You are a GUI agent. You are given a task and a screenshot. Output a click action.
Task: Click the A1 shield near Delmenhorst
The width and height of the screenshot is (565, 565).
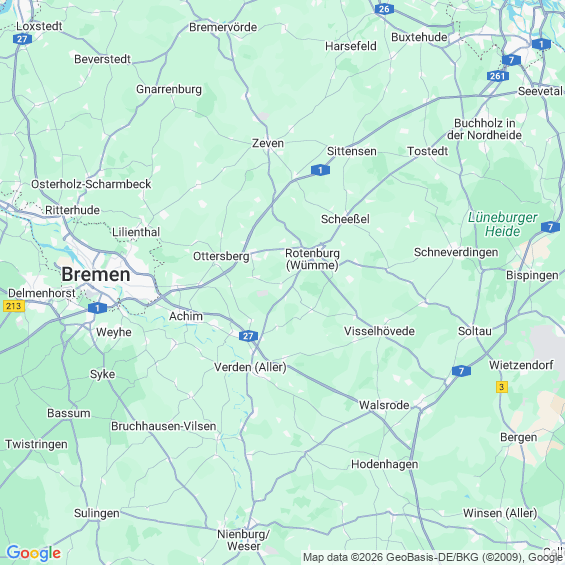pos(97,308)
